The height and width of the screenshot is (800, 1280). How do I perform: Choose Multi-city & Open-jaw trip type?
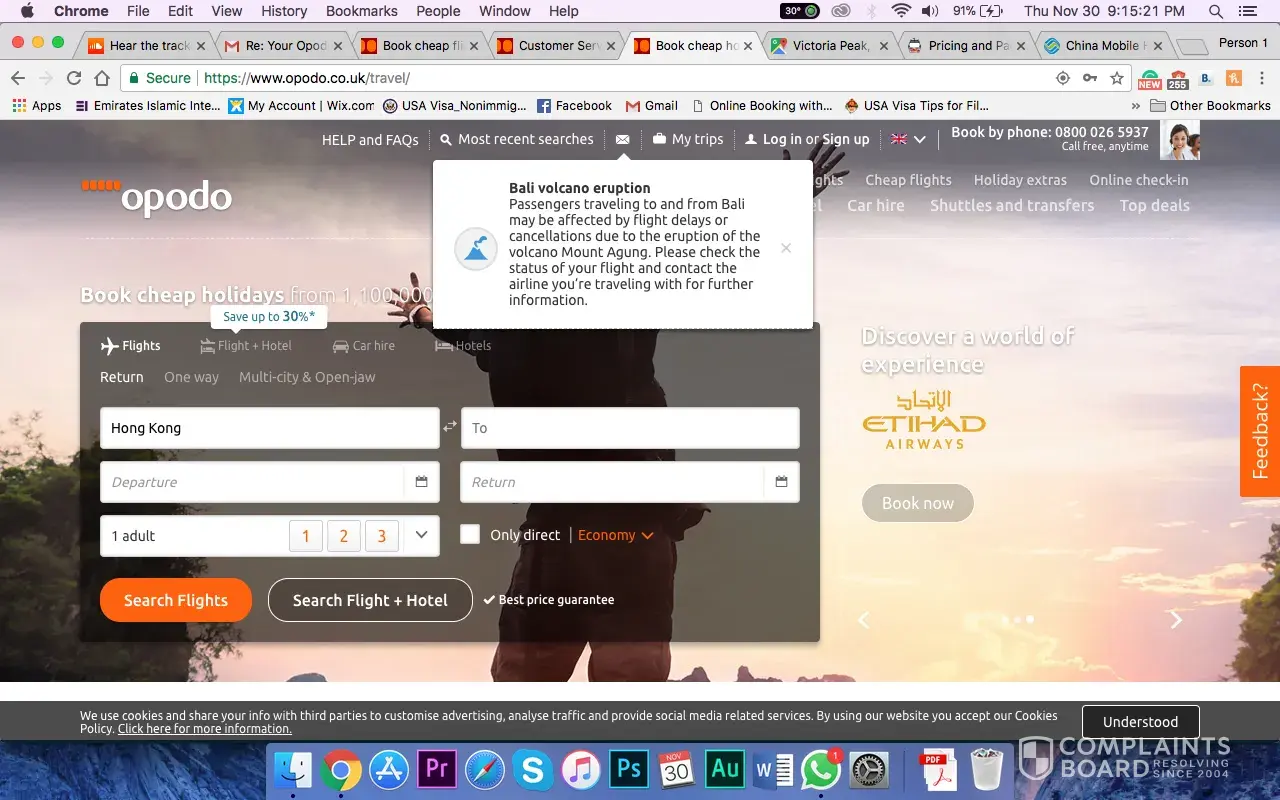pos(307,377)
